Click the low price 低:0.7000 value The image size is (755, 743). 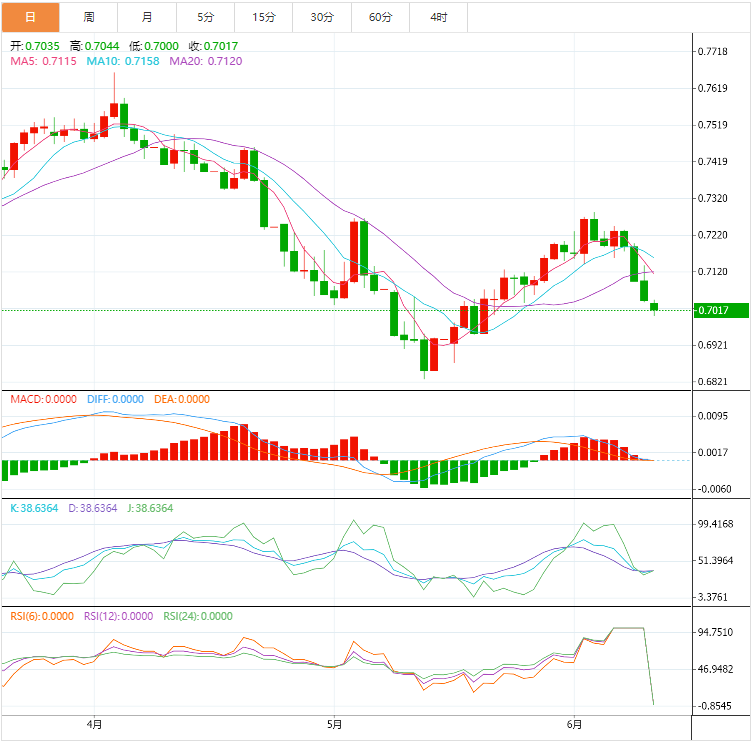point(154,46)
